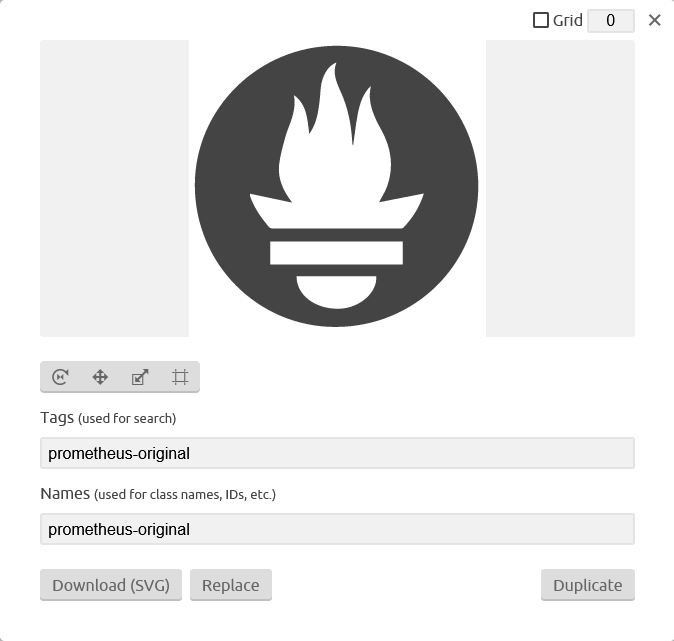674x641 pixels.
Task: Close the icon edit dialog
Action: coord(654,20)
